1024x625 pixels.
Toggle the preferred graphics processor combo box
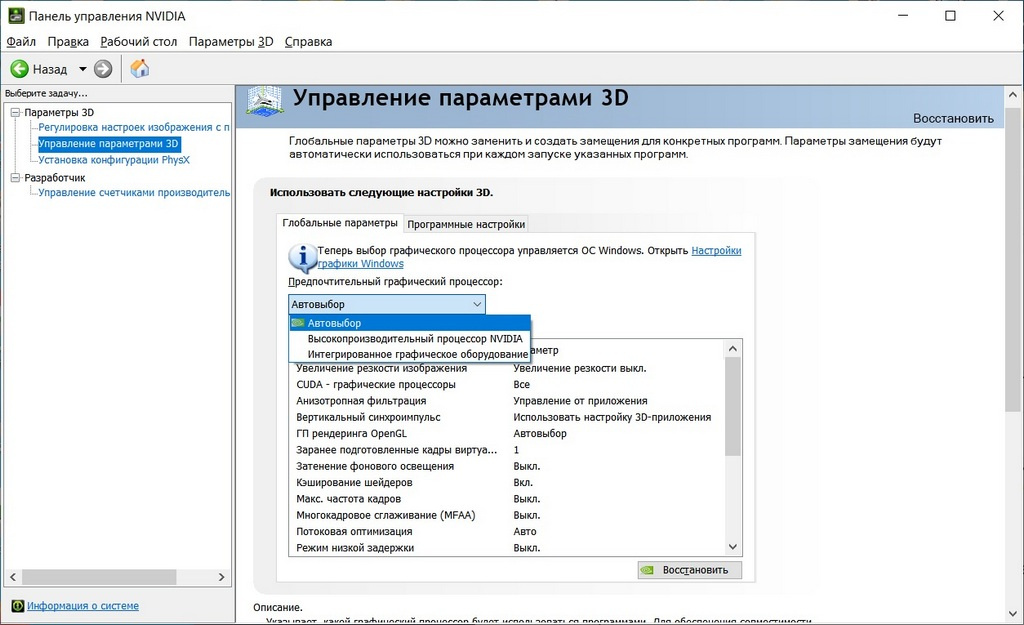387,304
